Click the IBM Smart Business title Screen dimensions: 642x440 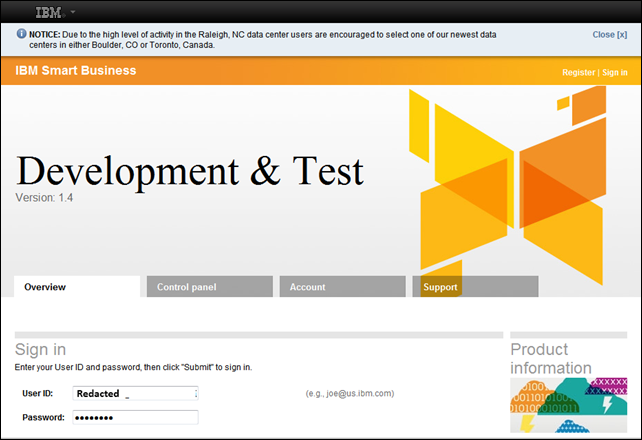76,70
